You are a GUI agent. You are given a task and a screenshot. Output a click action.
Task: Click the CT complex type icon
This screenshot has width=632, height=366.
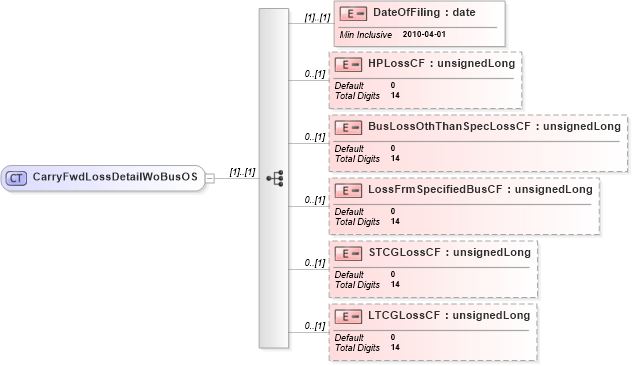click(x=16, y=178)
